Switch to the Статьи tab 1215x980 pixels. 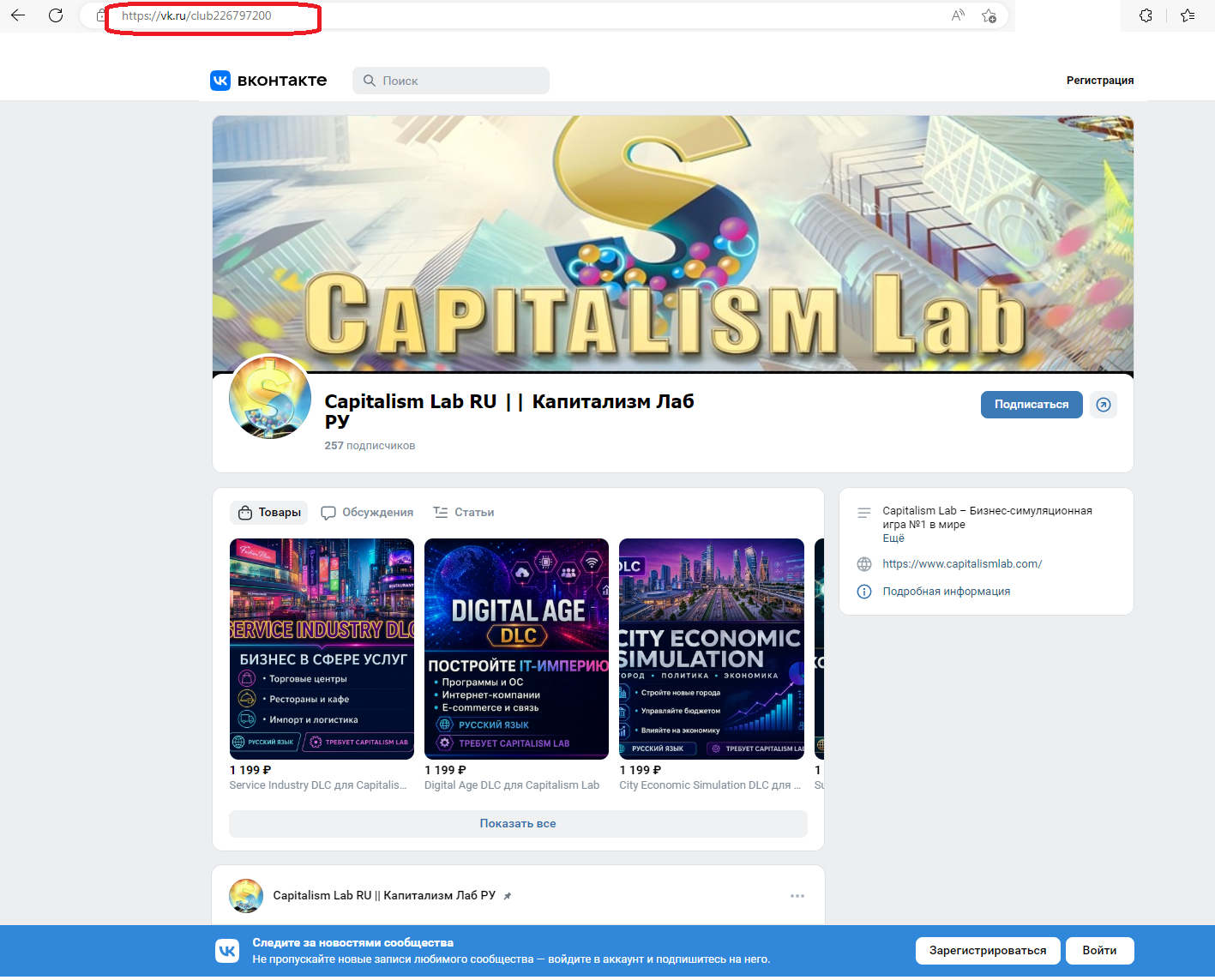[464, 513]
